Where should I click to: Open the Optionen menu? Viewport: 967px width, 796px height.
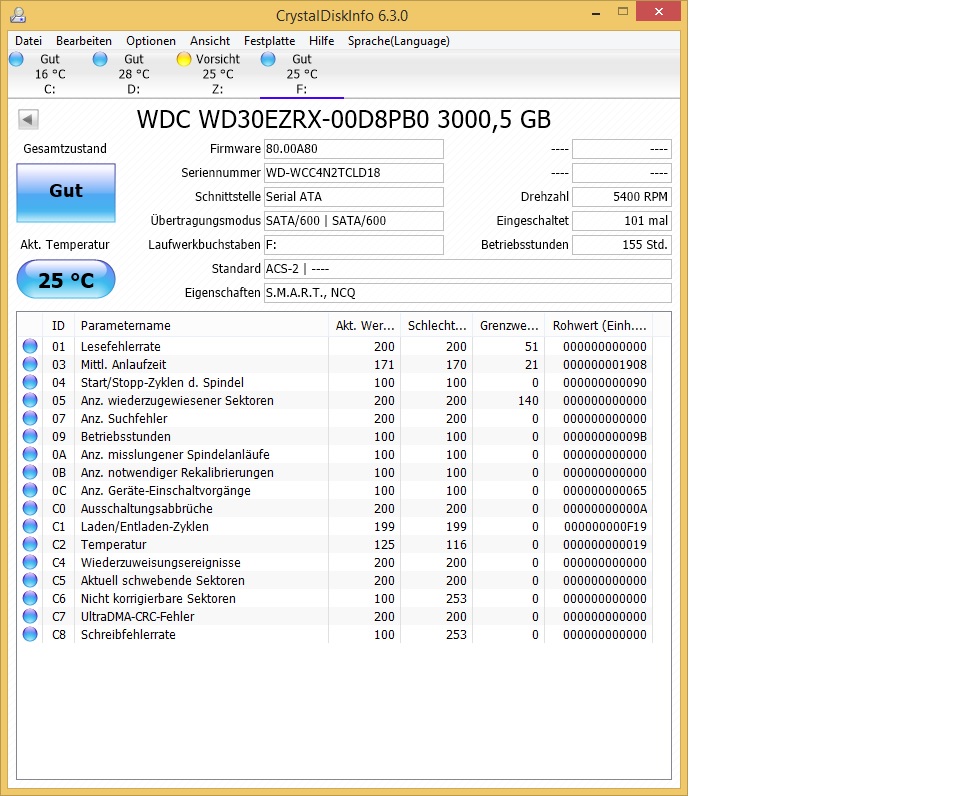click(151, 41)
